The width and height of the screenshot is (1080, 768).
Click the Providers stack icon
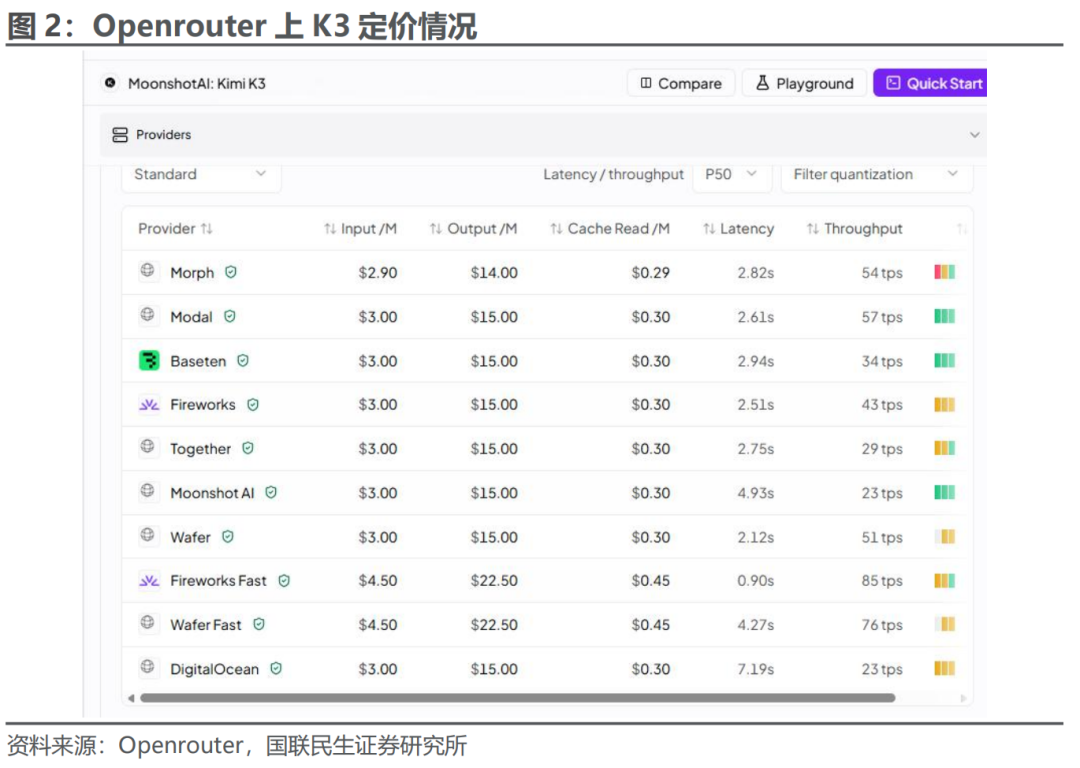coord(120,135)
